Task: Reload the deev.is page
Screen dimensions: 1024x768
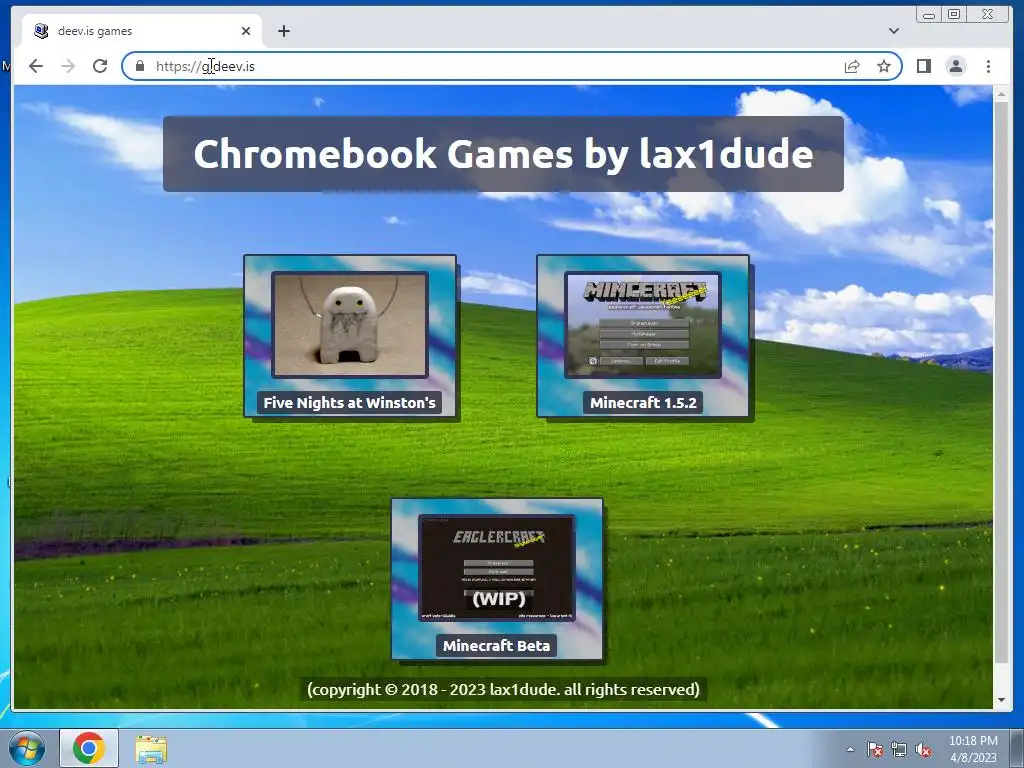Action: pos(100,66)
